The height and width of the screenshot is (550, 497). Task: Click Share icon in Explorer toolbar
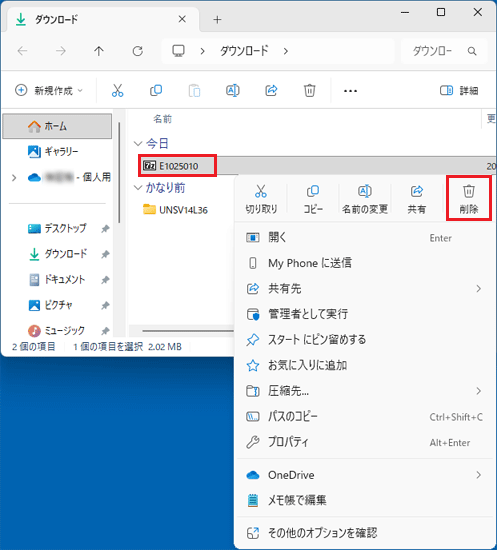[271, 90]
